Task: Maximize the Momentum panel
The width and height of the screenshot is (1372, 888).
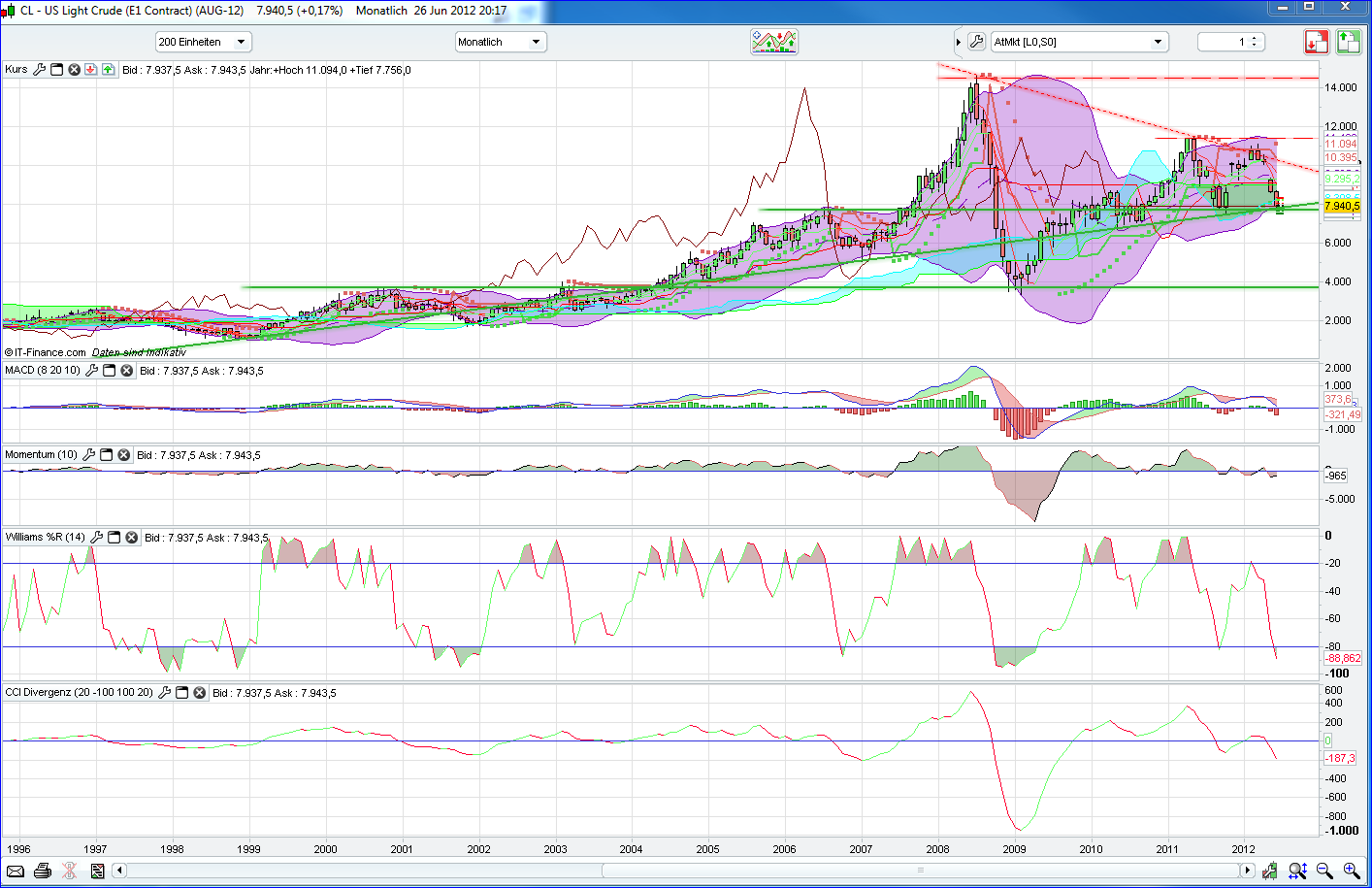Action: (107, 455)
